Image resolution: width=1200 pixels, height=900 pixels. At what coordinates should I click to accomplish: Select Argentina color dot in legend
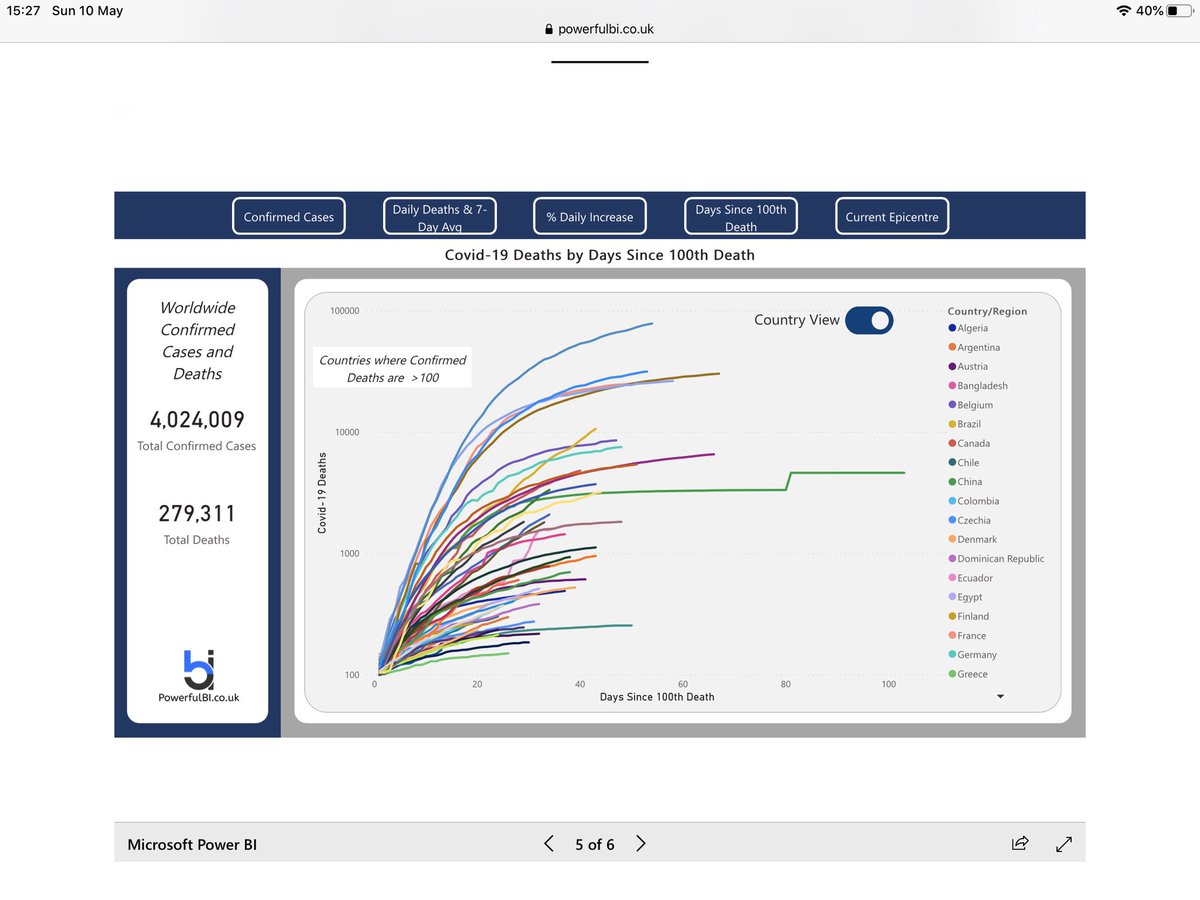(952, 347)
